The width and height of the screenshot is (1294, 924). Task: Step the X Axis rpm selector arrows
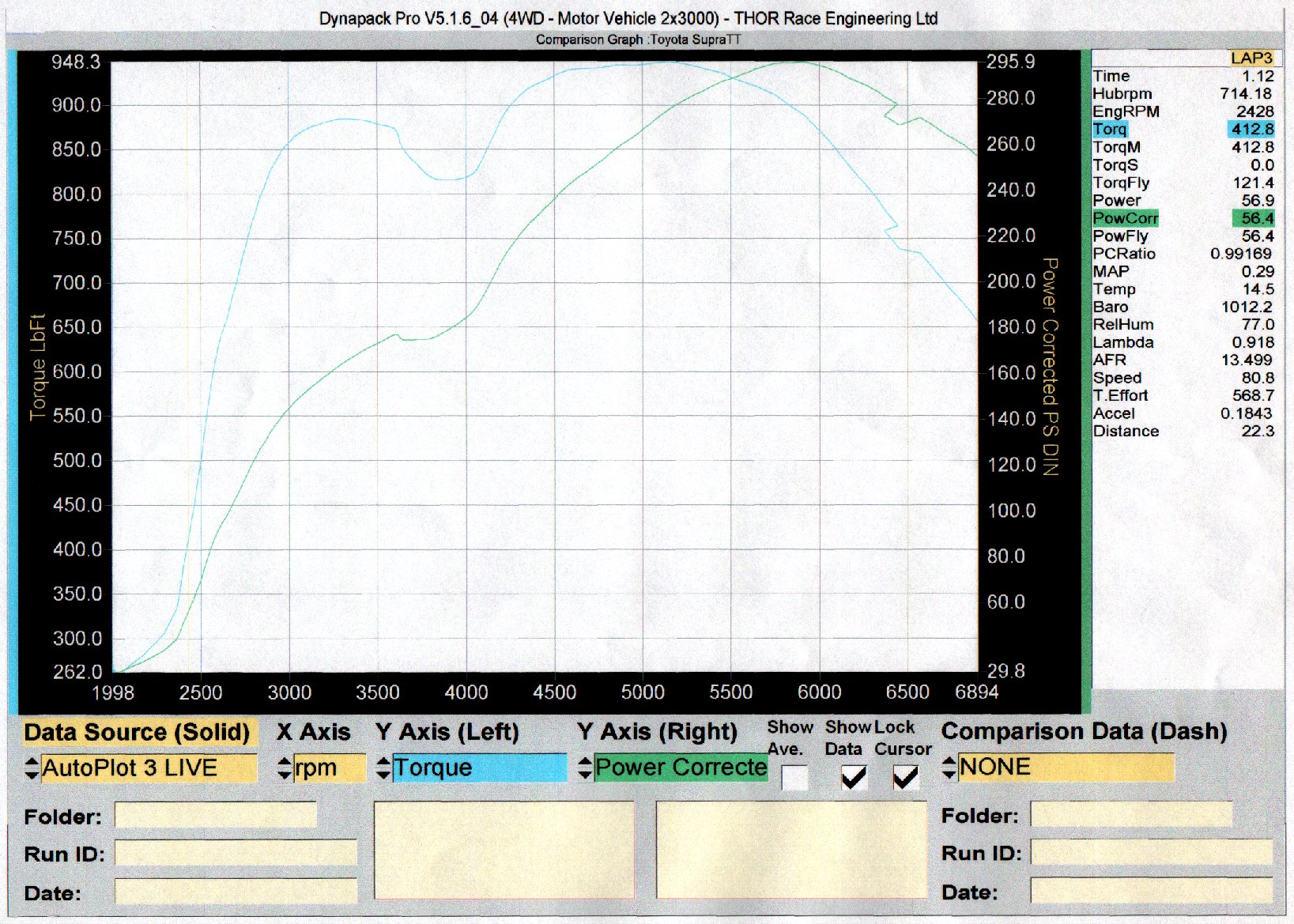(285, 768)
